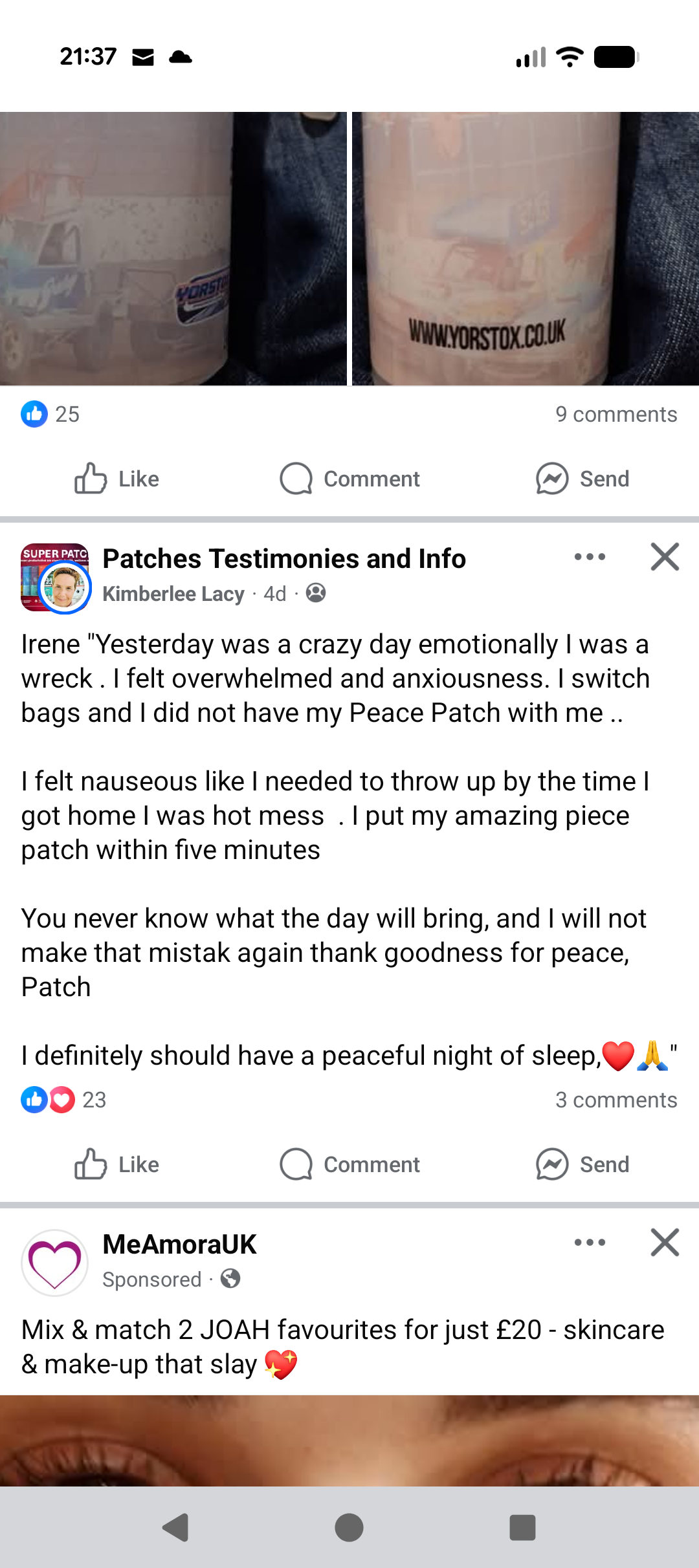
Task: Hide the MeAmoraUK sponsored ad
Action: pyautogui.click(x=665, y=1243)
